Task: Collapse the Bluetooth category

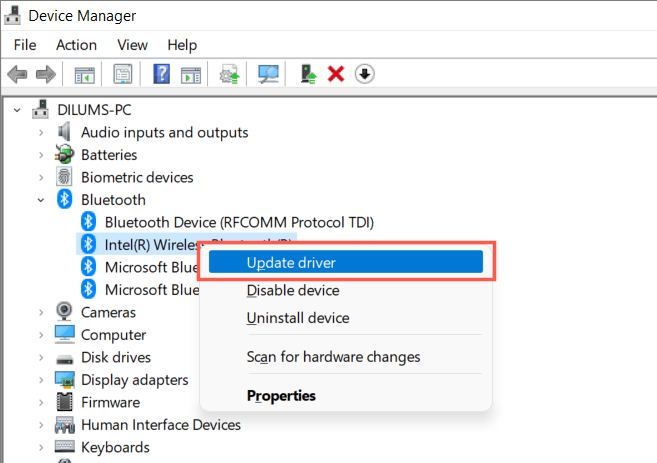Action: point(41,200)
